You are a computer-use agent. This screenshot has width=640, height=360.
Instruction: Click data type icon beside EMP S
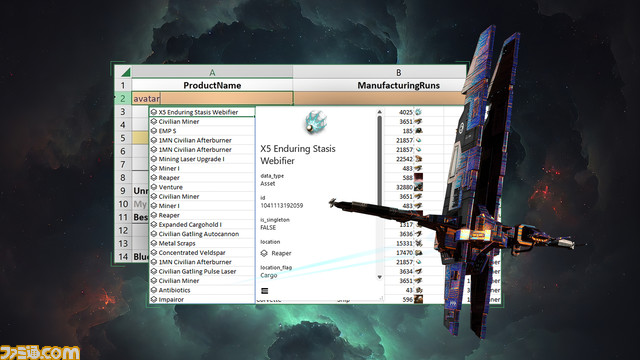click(154, 131)
